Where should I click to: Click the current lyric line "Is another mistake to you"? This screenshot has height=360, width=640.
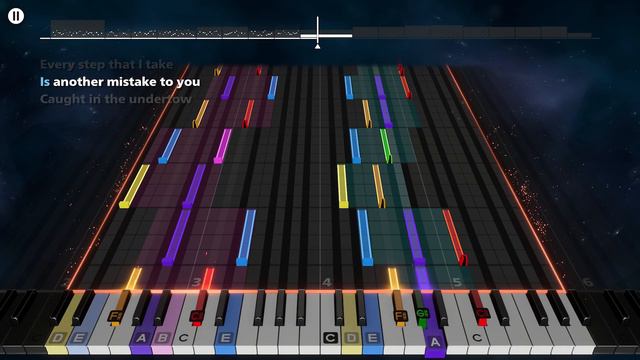(120, 82)
